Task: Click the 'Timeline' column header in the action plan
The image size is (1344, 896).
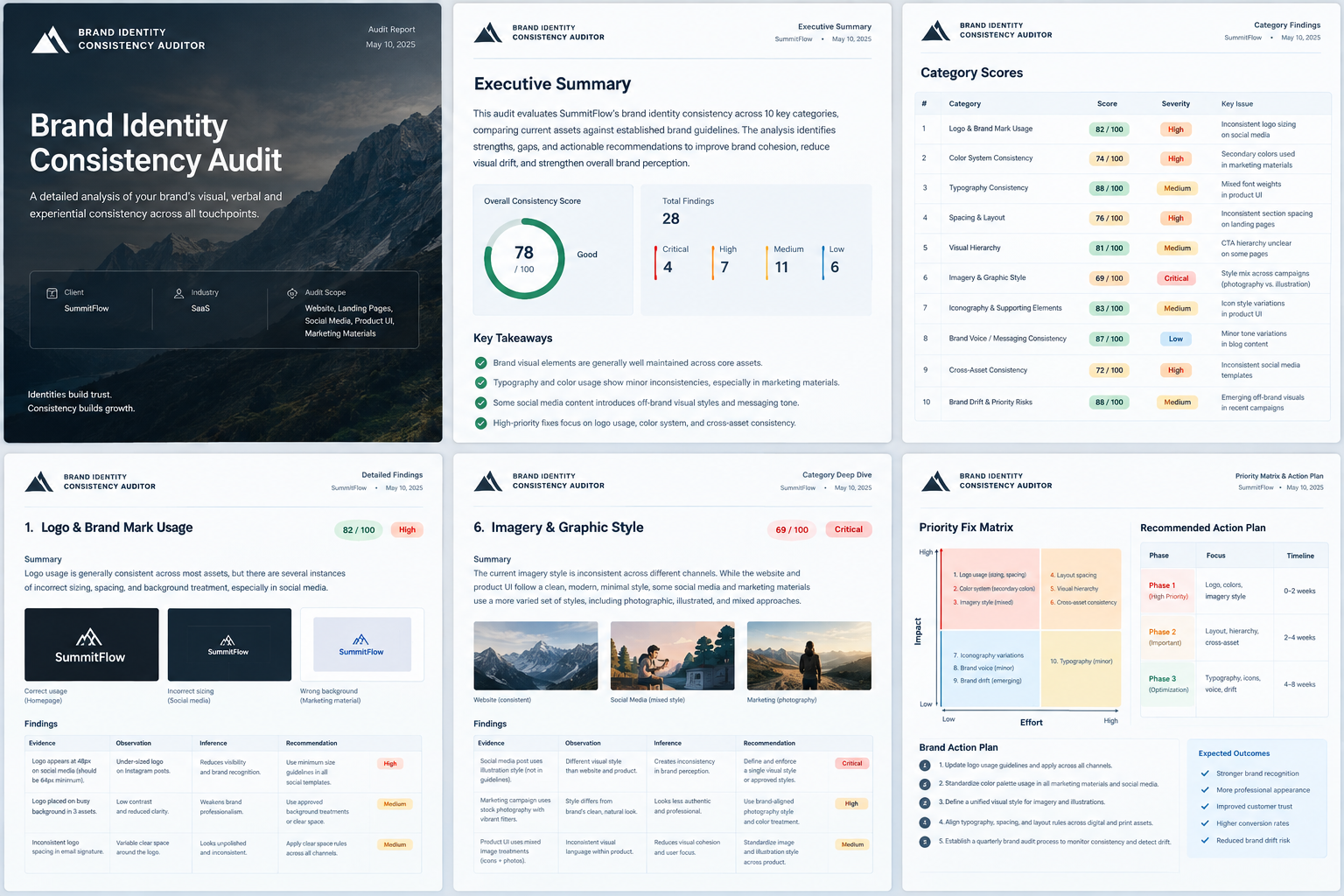Action: [x=1300, y=556]
